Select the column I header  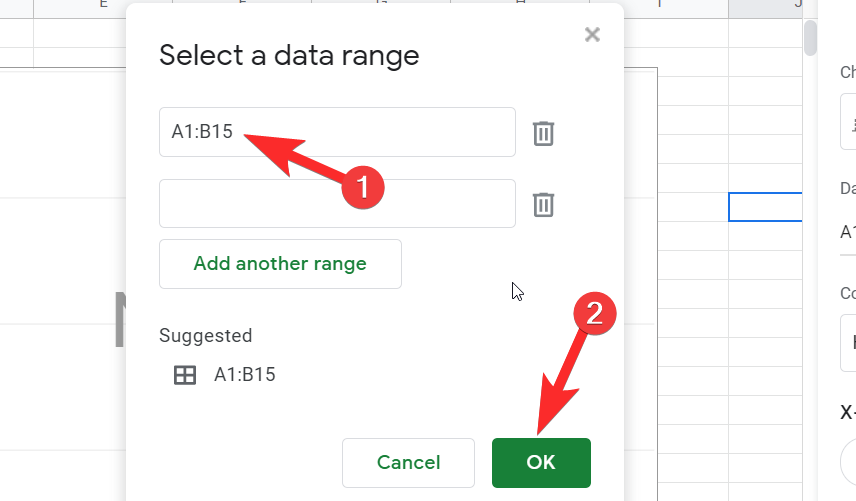[659, 6]
